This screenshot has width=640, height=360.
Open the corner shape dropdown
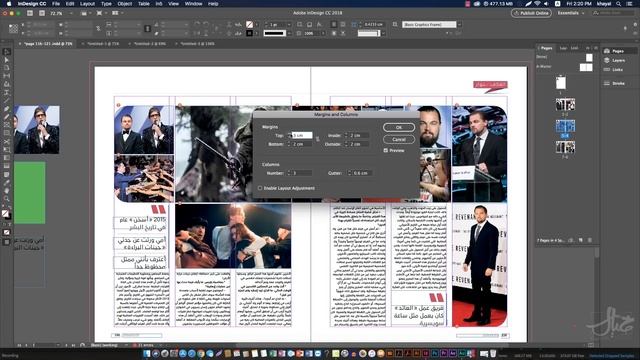click(x=382, y=33)
